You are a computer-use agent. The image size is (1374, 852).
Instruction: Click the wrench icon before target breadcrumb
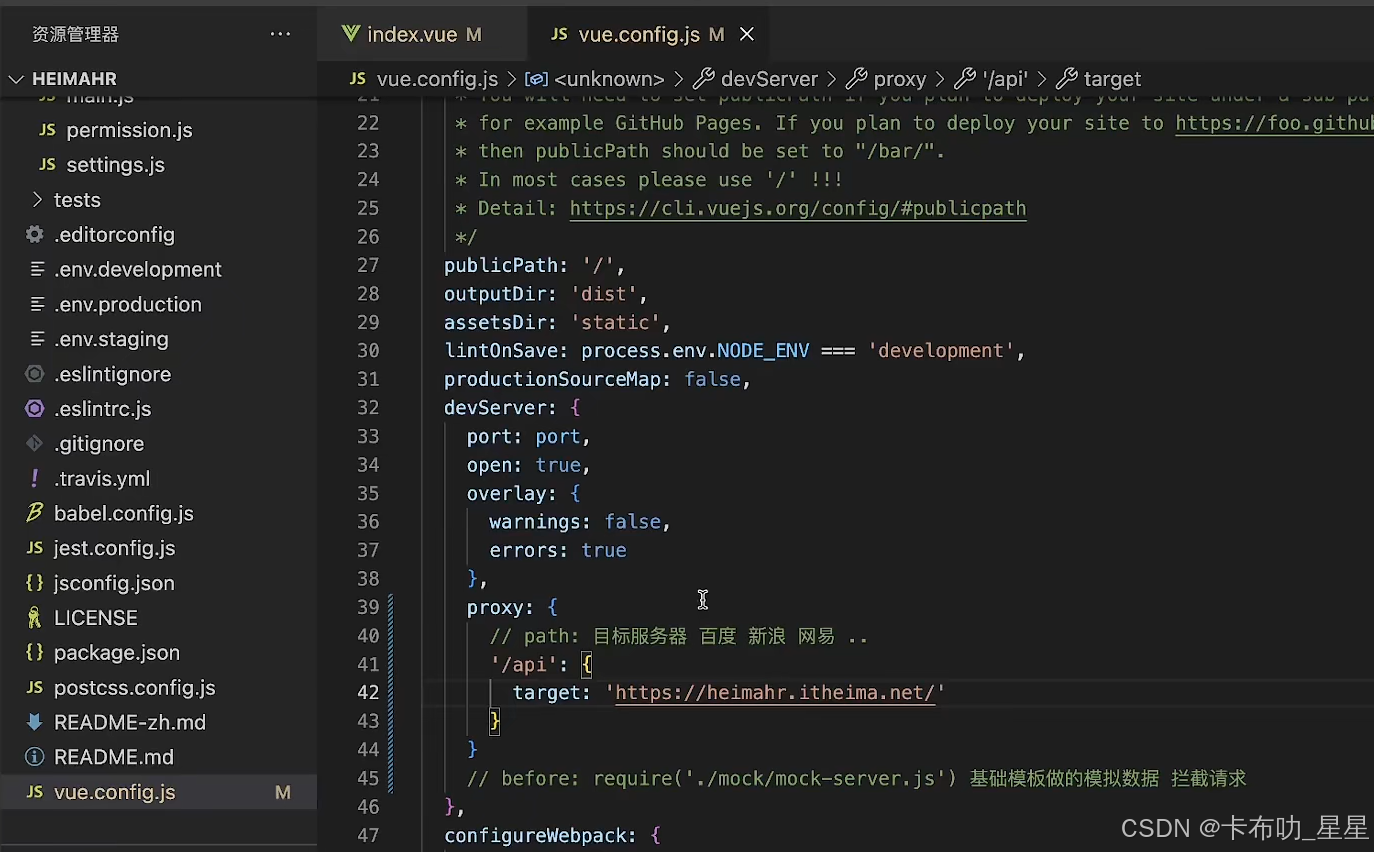(x=1066, y=79)
